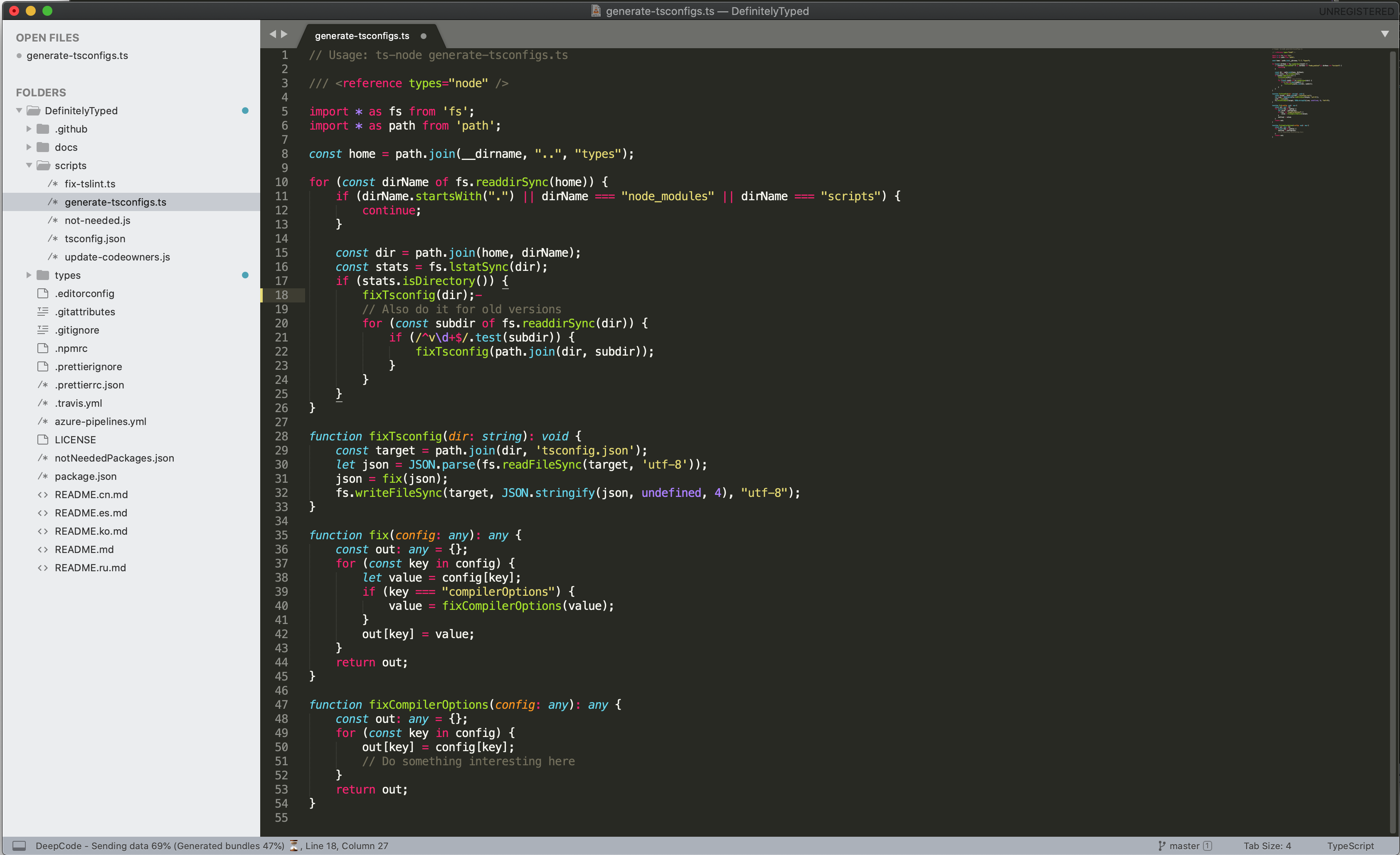Select generate-tsconfigs.ts in scripts folder
1400x855 pixels.
tap(115, 201)
